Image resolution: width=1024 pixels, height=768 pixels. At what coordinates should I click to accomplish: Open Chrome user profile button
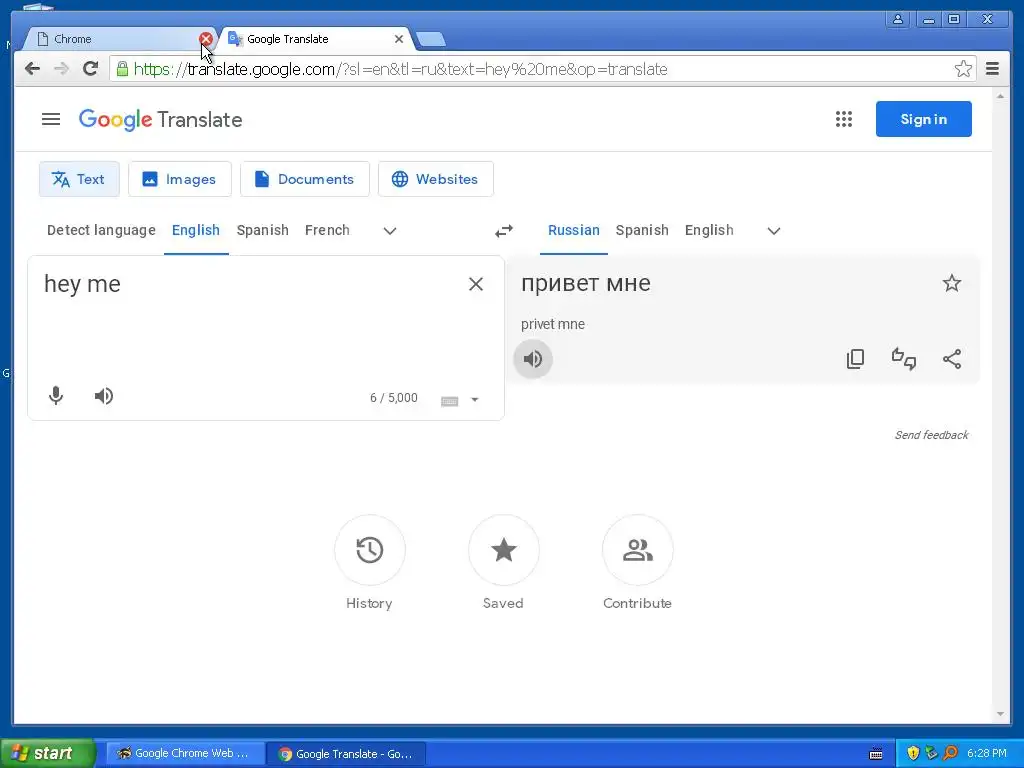click(x=898, y=20)
